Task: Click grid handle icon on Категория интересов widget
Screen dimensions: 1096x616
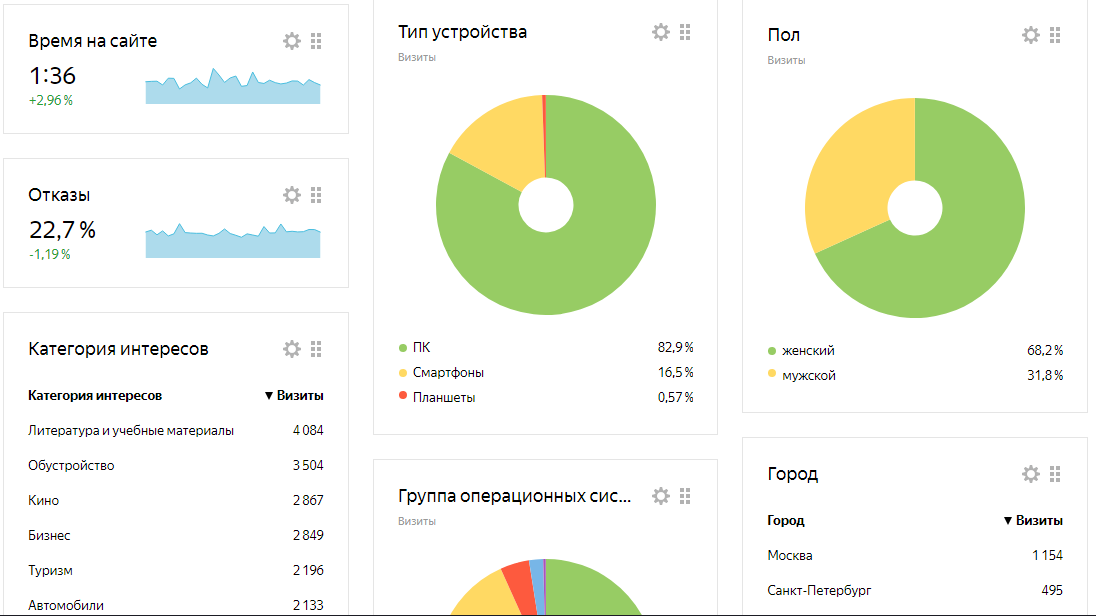Action: (x=316, y=349)
